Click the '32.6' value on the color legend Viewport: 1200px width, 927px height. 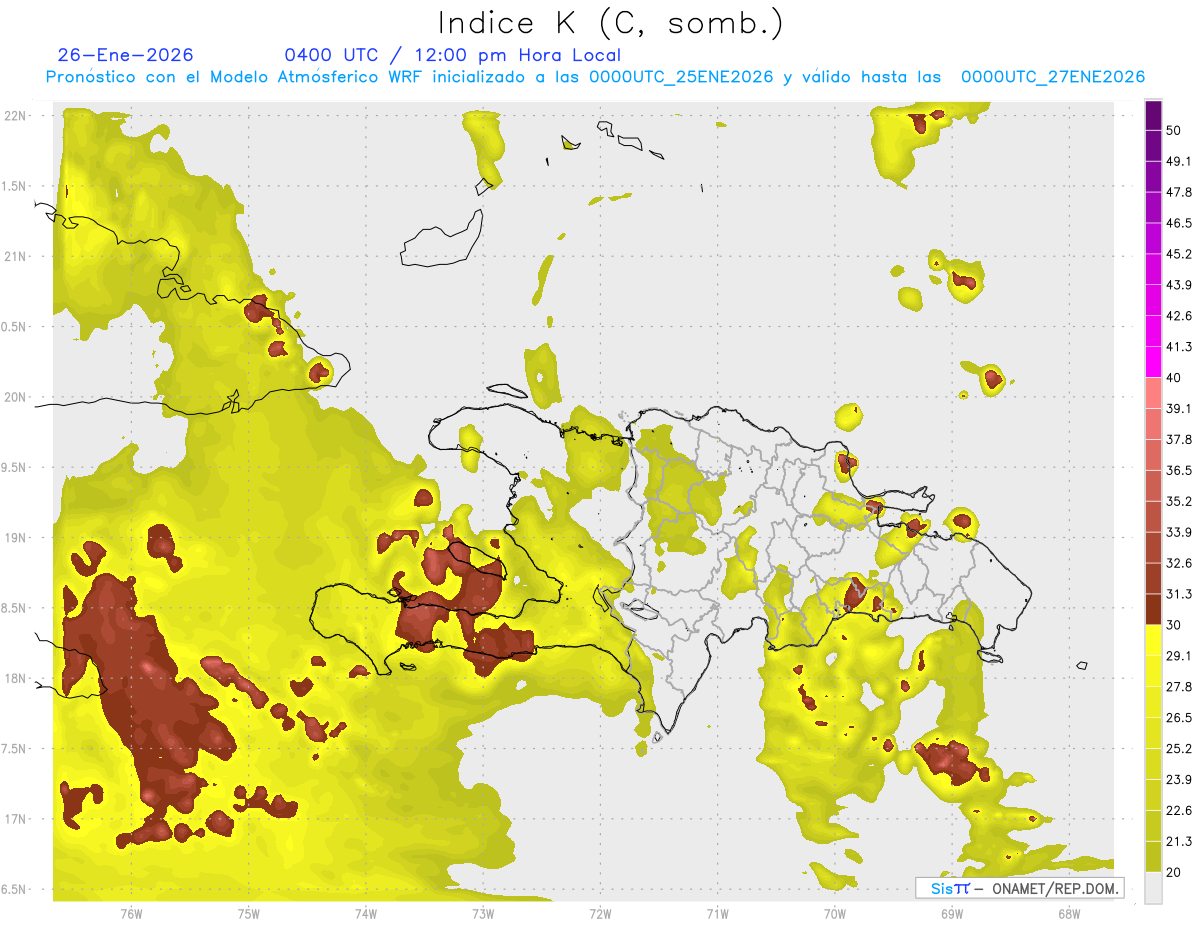pyautogui.click(x=1179, y=563)
